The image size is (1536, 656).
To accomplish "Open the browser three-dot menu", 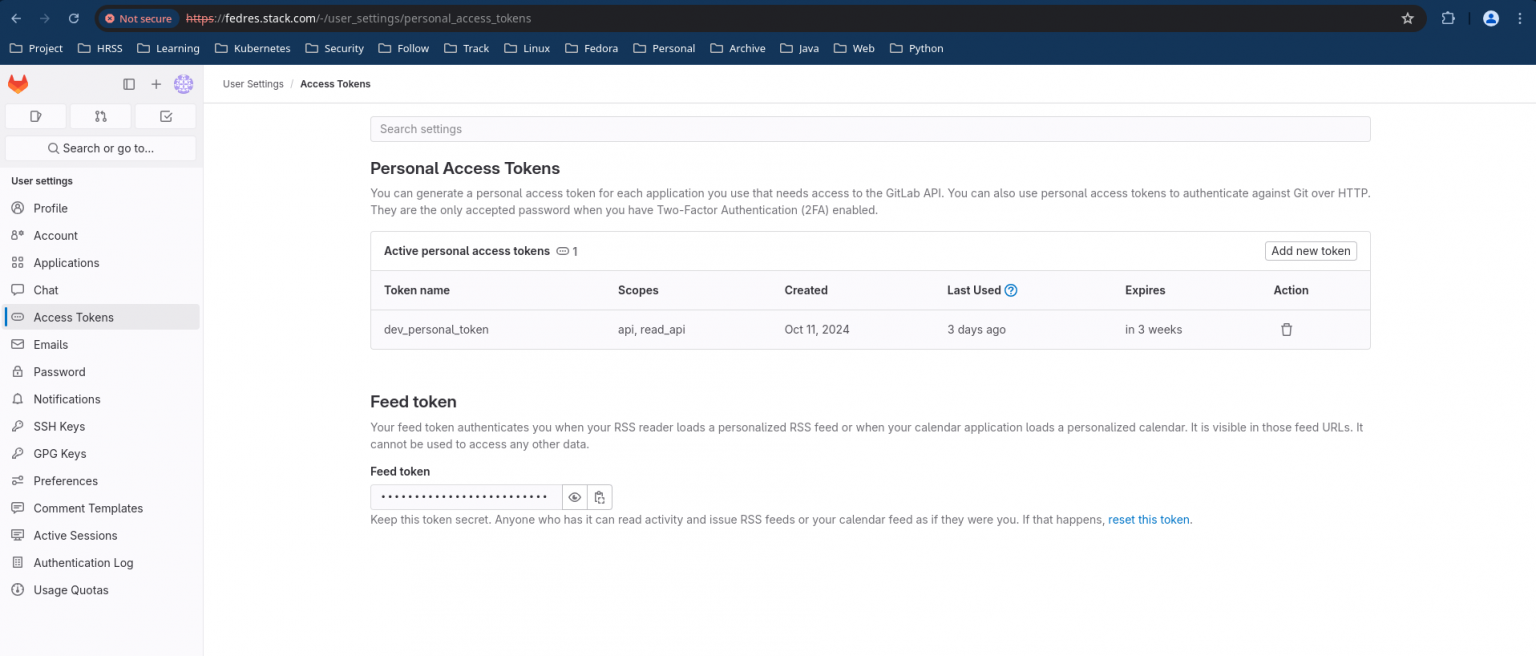I will [1519, 17].
